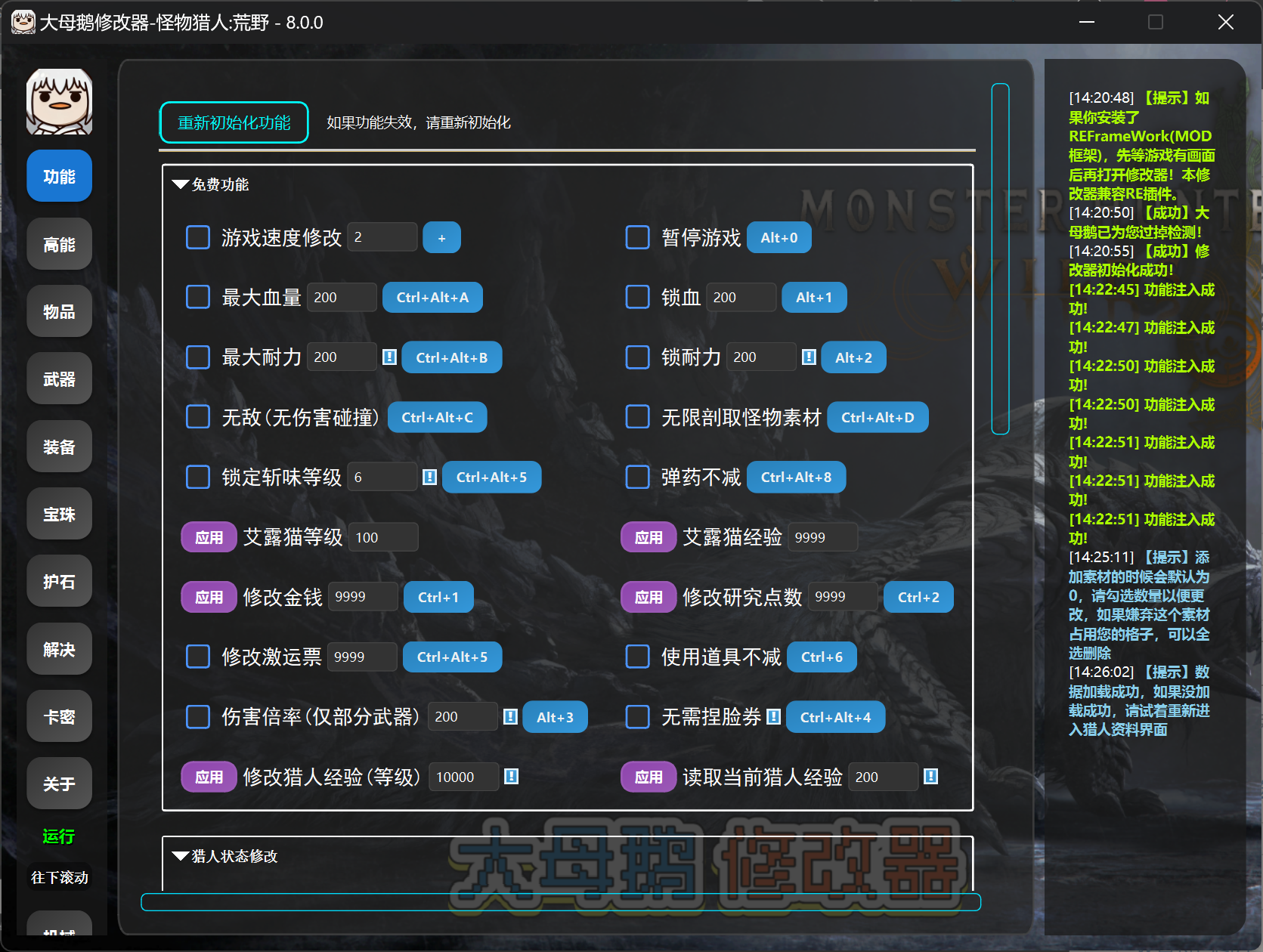Click the 修改研究点数 9999 field
Screen dimensions: 1263x952
843,597
